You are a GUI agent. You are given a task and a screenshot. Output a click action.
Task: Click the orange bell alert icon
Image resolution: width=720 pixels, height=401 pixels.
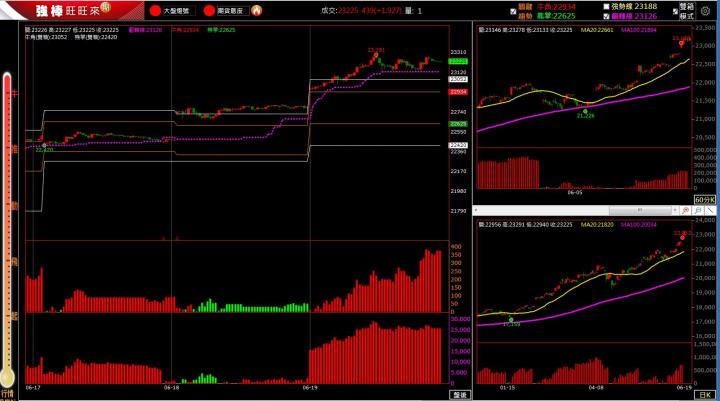255,11
